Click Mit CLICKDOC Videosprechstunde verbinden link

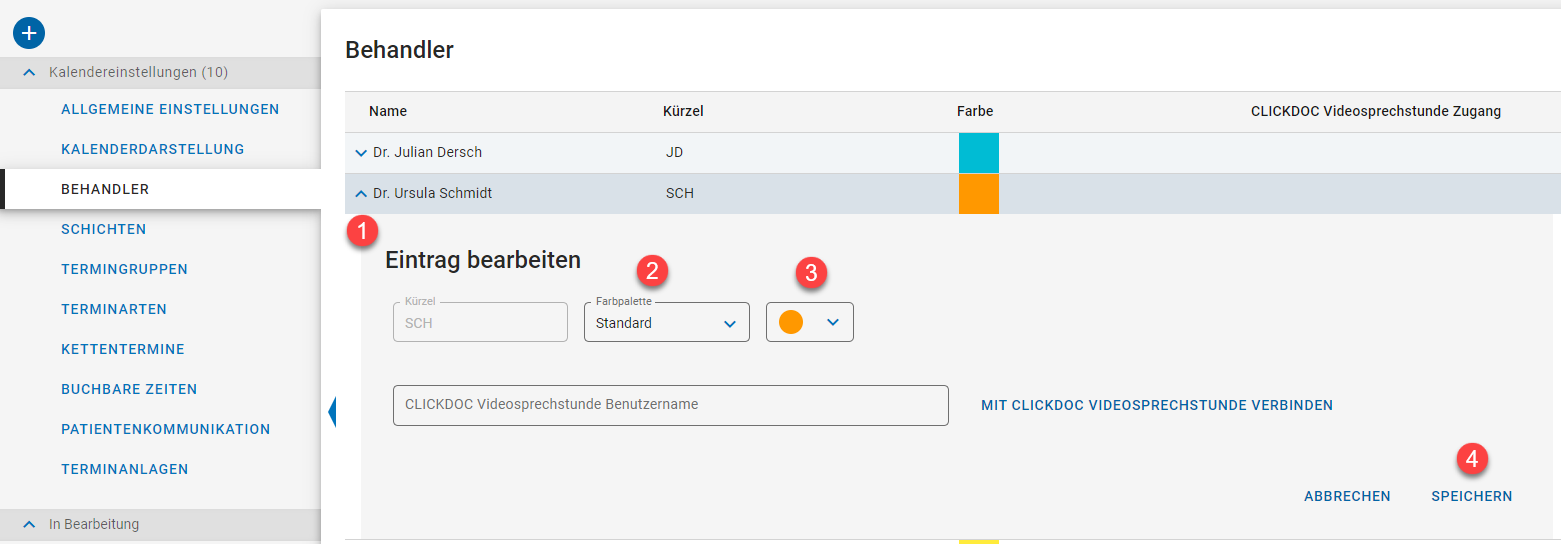(1156, 405)
